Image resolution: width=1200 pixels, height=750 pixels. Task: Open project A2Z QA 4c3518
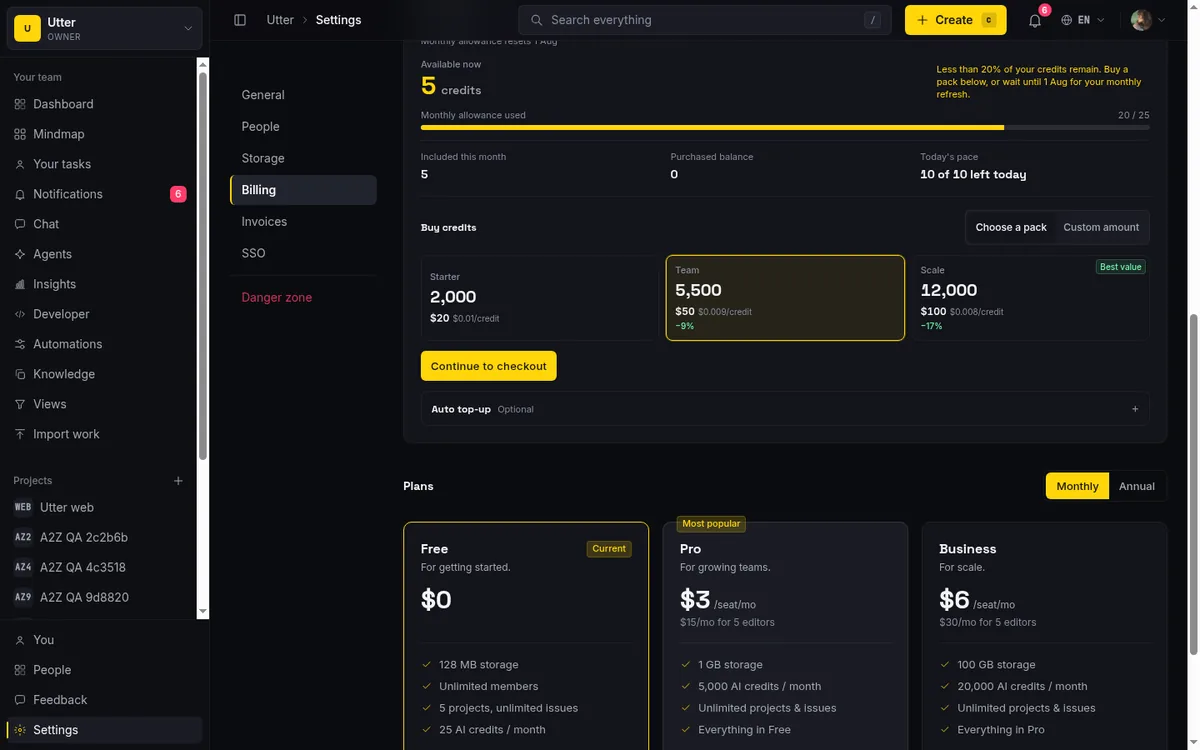[100, 567]
